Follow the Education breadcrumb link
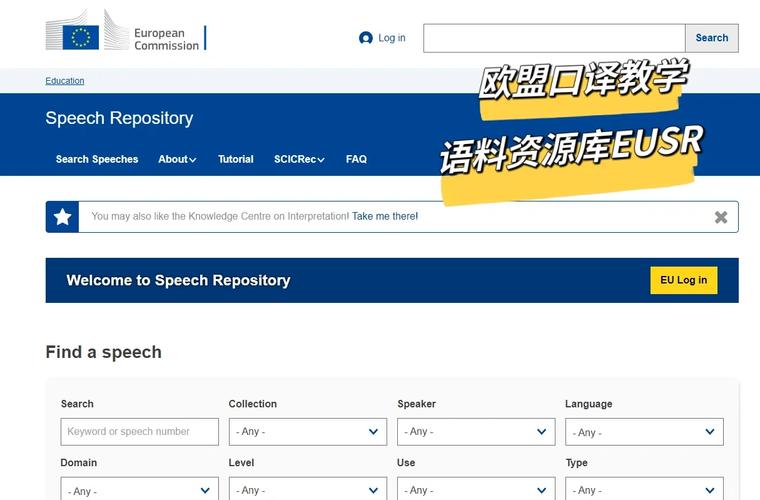Screen dimensions: 760x500 65,81
